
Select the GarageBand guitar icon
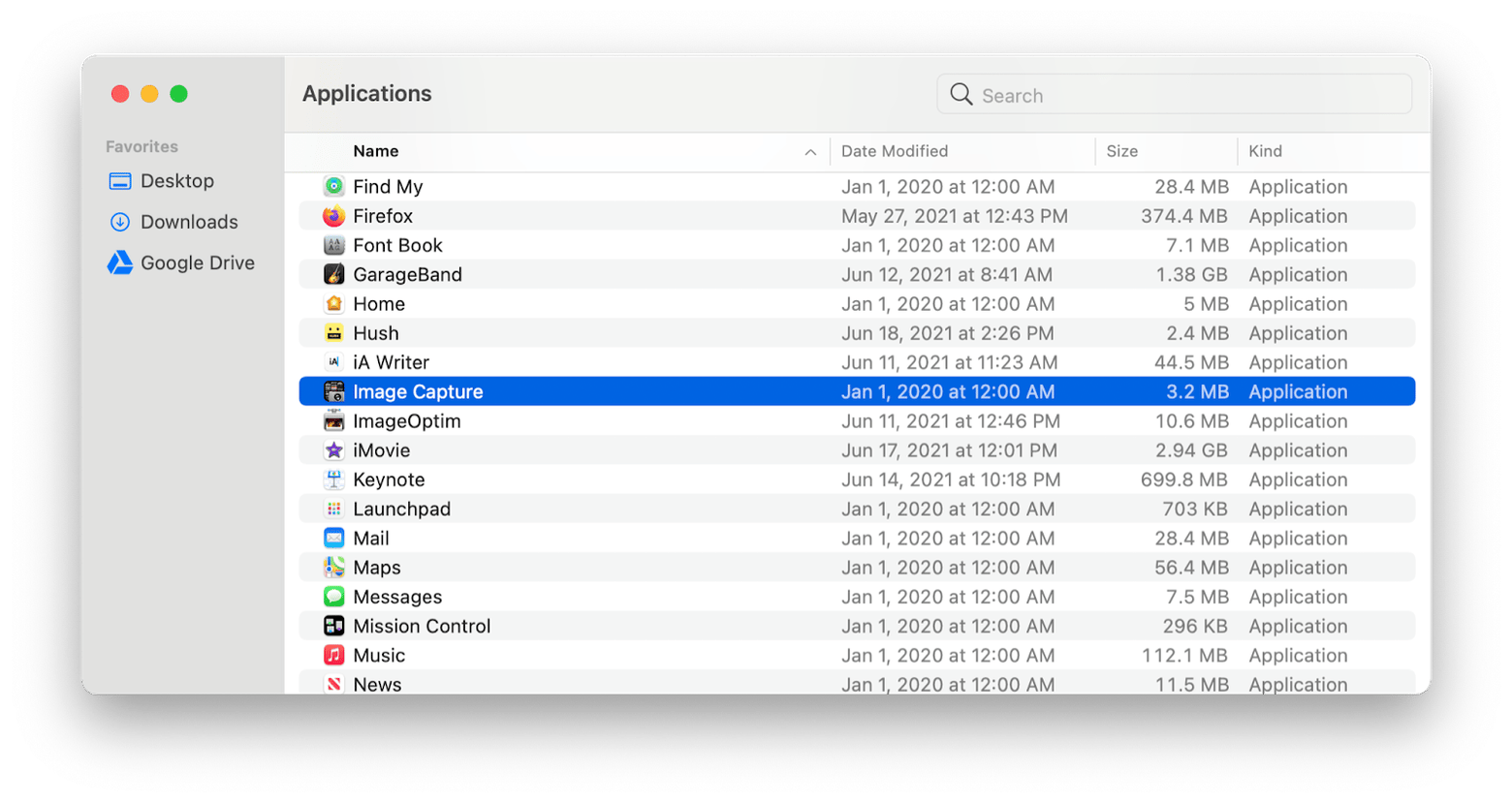coord(333,274)
